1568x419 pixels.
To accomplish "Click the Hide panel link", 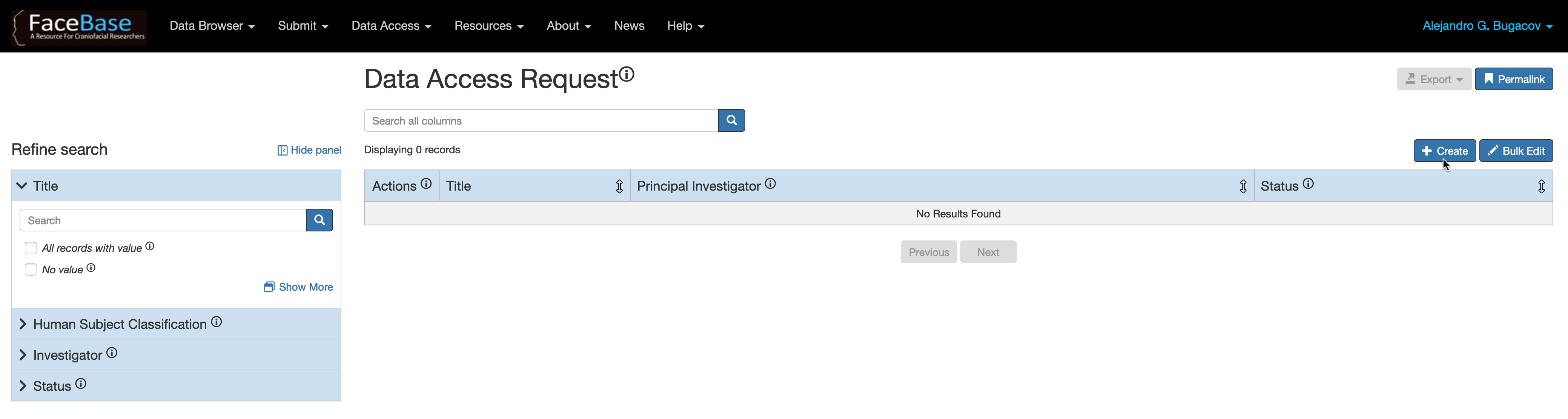I will pyautogui.click(x=309, y=151).
